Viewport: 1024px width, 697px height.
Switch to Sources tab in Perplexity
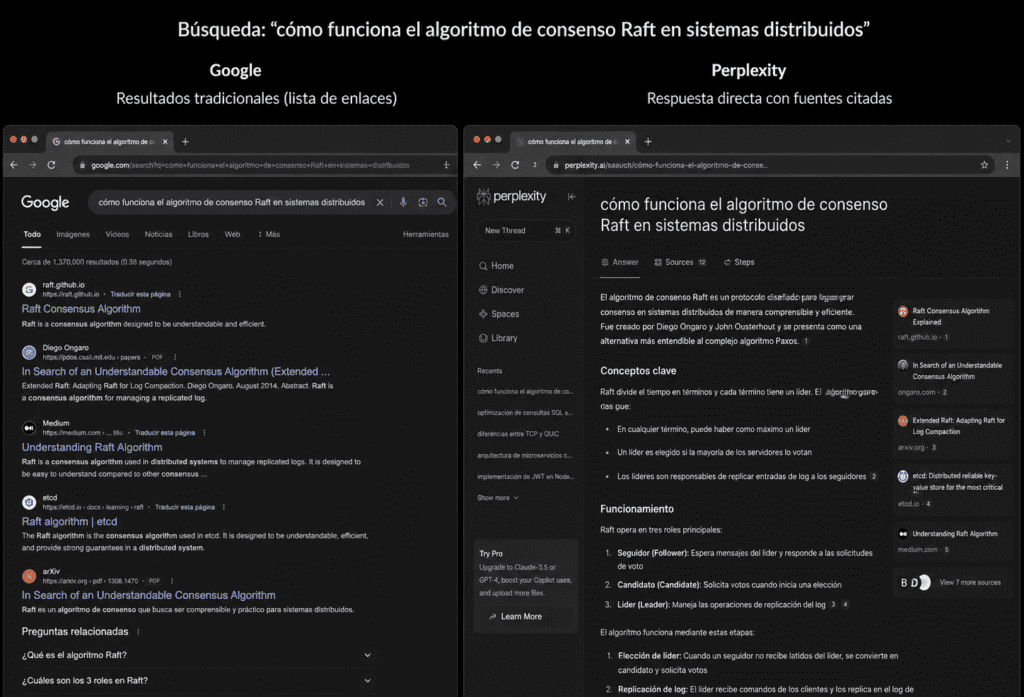click(680, 263)
